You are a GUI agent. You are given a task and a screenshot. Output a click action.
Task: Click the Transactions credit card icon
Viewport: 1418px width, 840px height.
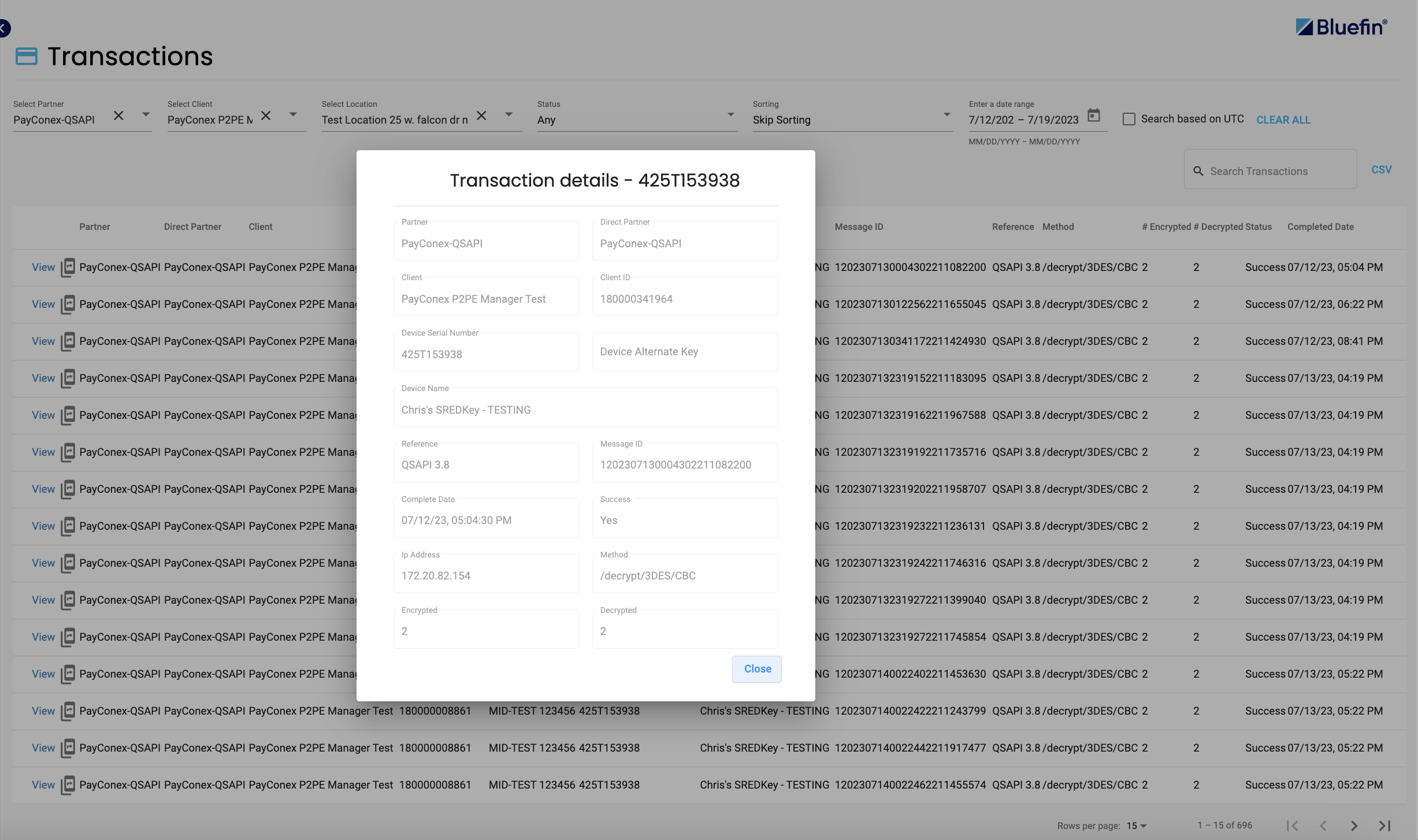[26, 56]
